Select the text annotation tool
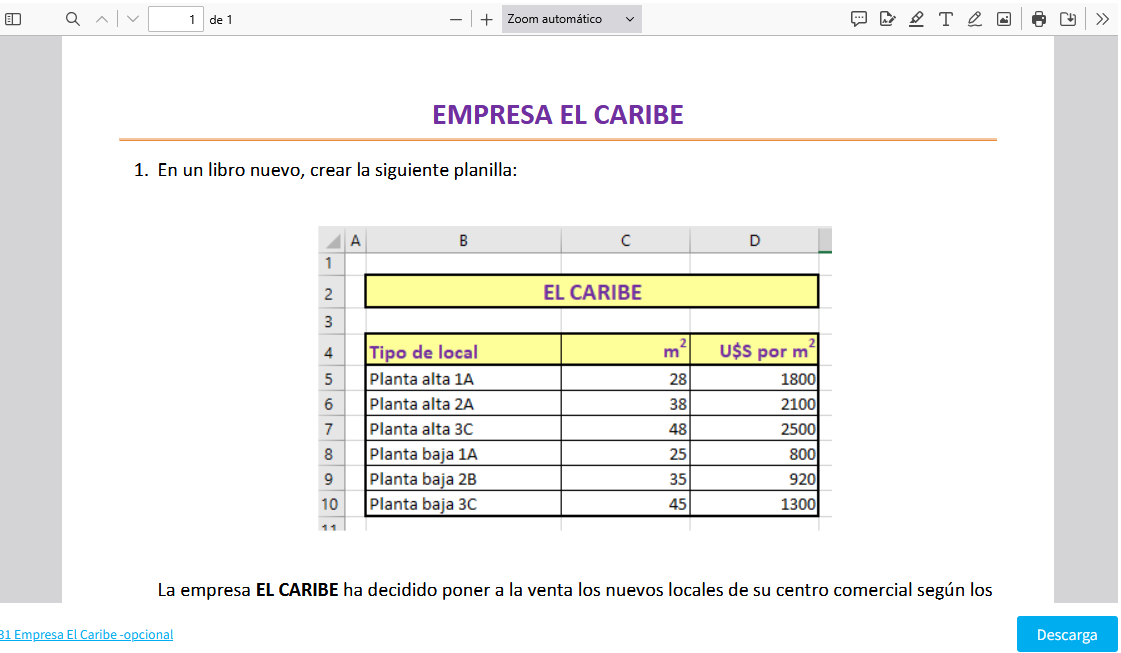The image size is (1121, 653). coord(945,19)
